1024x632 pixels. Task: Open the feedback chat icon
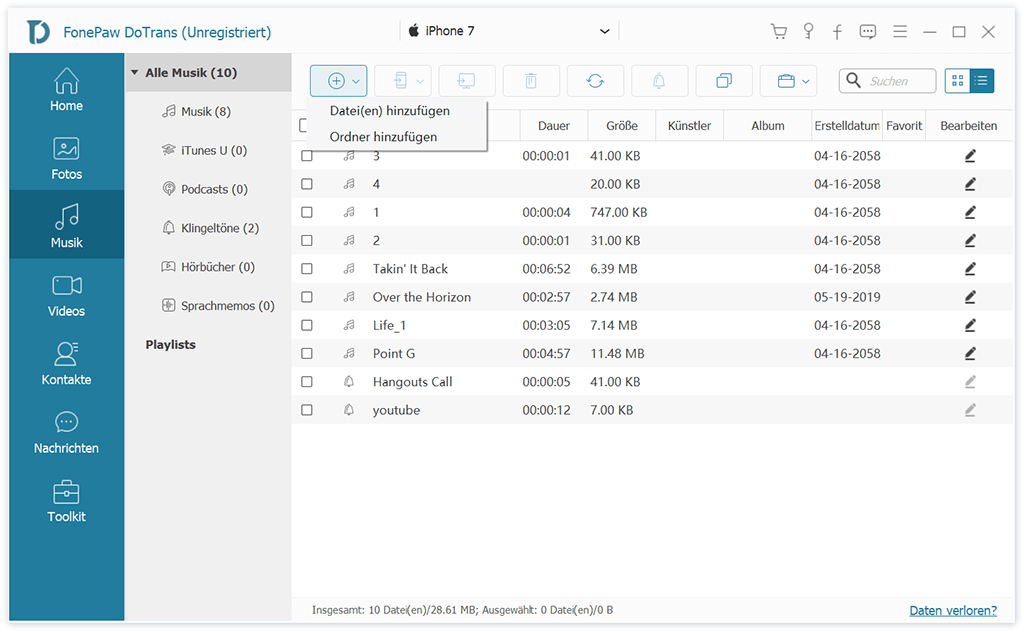pyautogui.click(x=868, y=31)
